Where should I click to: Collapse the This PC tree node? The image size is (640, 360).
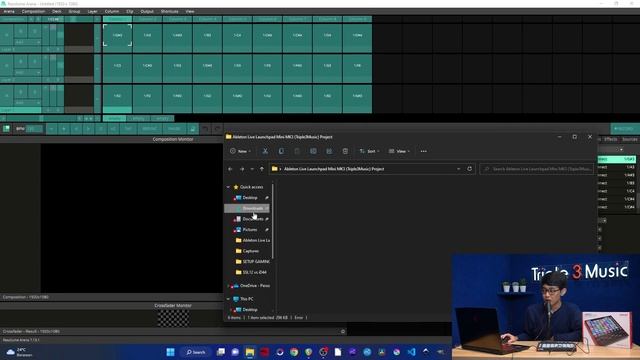pos(228,299)
